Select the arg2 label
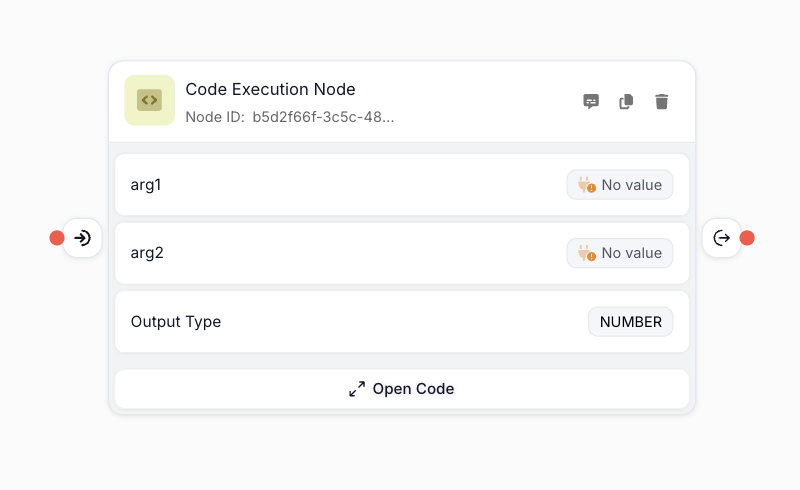Screen dimensions: 800x490 point(147,253)
